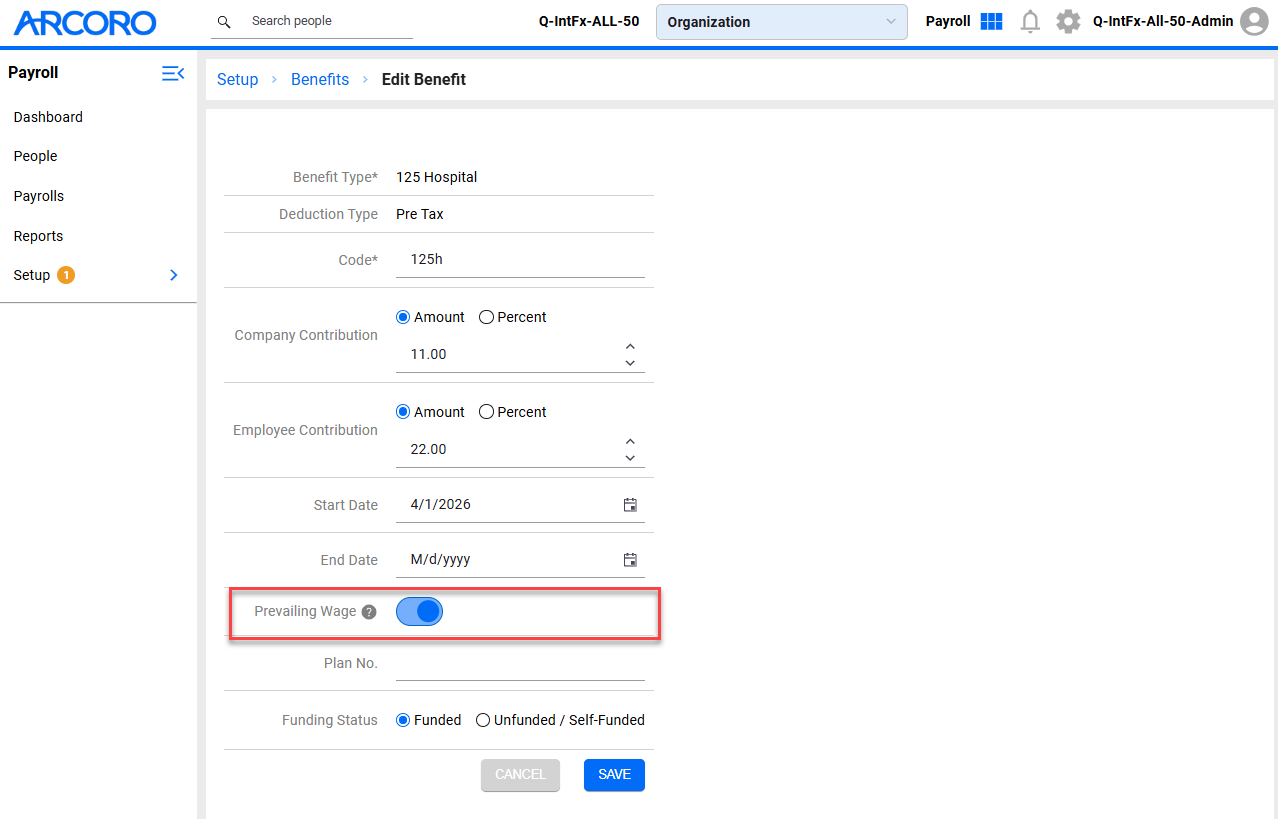Select Unfunded / Self-Funded status
The height and width of the screenshot is (819, 1278).
tap(483, 720)
